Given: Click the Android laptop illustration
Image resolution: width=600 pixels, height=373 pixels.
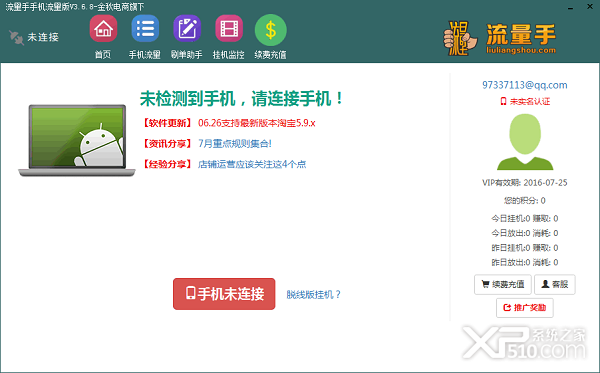Looking at the screenshot, I should click(x=77, y=140).
